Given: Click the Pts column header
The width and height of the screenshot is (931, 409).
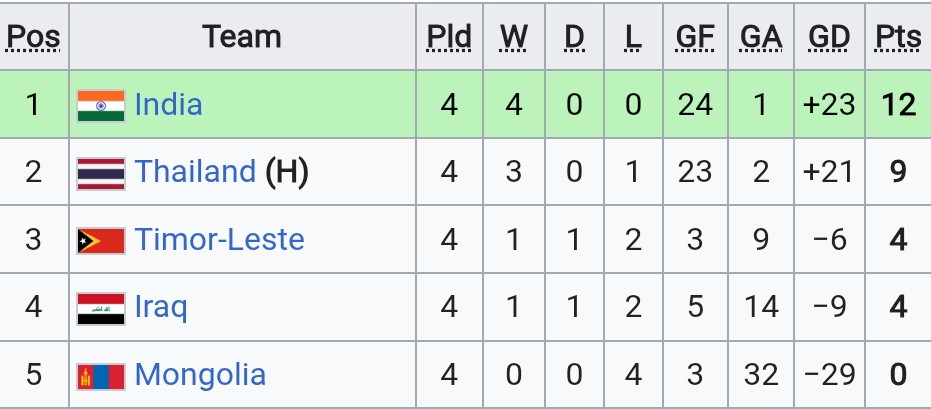Looking at the screenshot, I should (898, 37).
